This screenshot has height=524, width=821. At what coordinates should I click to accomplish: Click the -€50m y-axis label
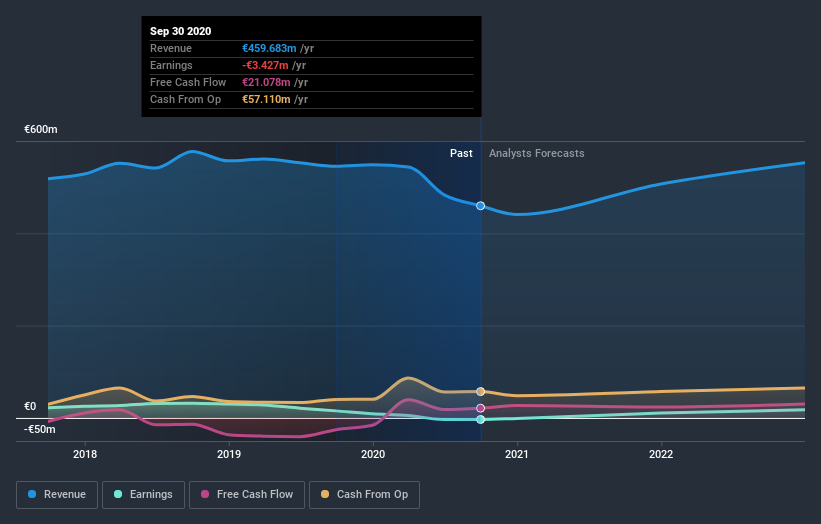tap(39, 429)
